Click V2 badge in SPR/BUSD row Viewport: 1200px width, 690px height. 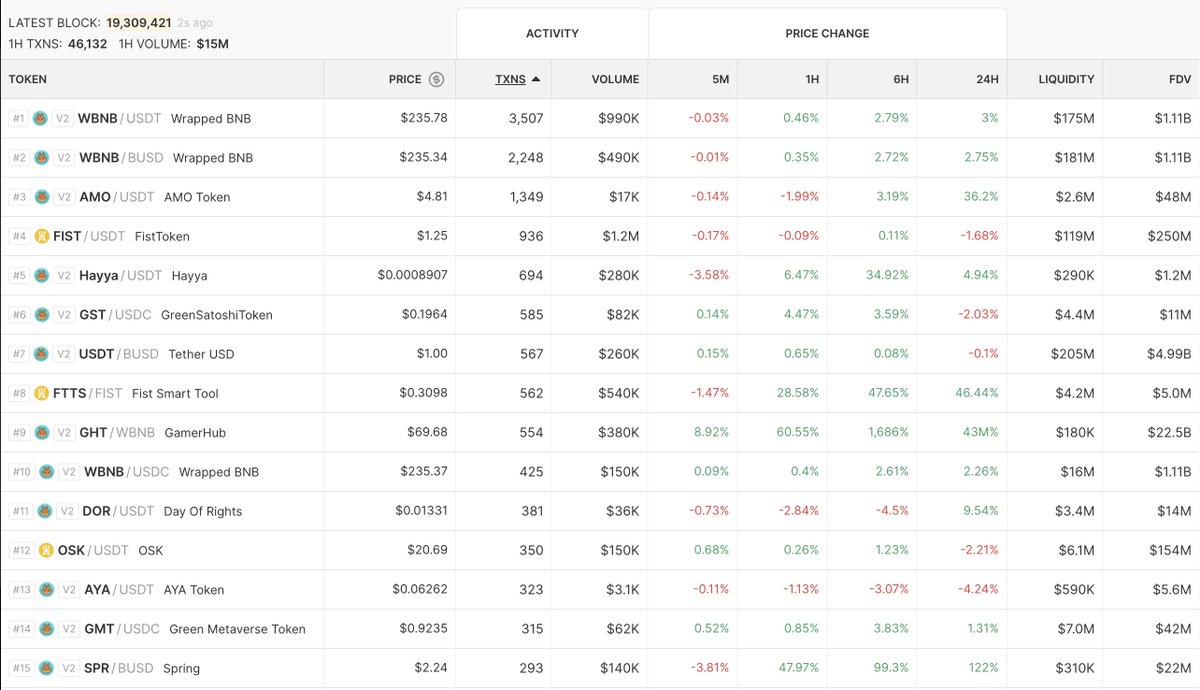pyautogui.click(x=68, y=668)
